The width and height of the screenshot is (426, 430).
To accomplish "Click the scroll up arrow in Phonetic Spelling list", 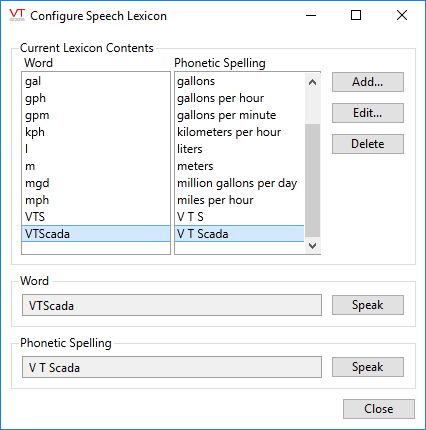I will [x=312, y=82].
